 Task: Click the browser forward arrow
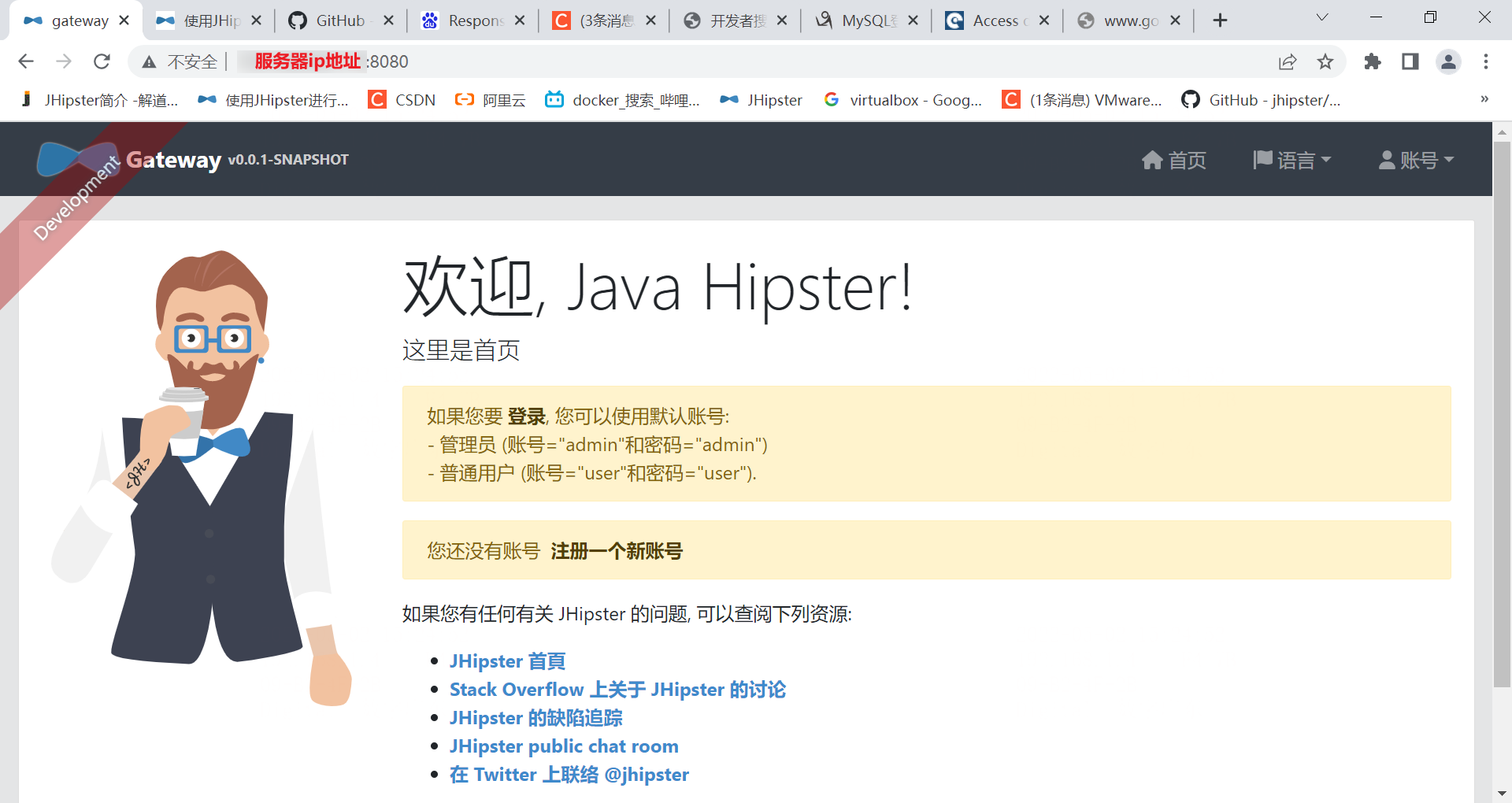[64, 61]
